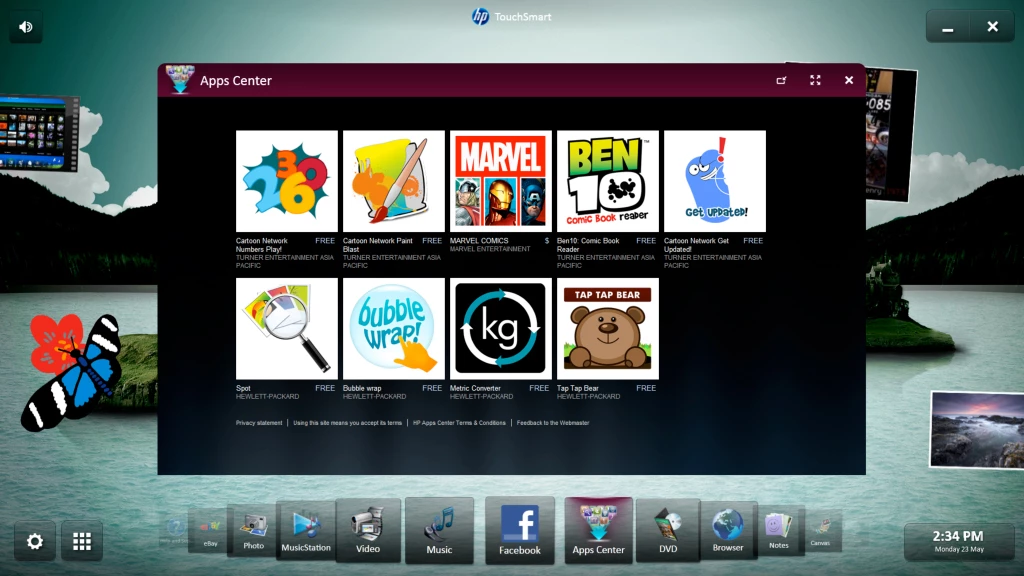Open the tilted clock widget window behind Apps Center

pyautogui.click(x=891, y=134)
